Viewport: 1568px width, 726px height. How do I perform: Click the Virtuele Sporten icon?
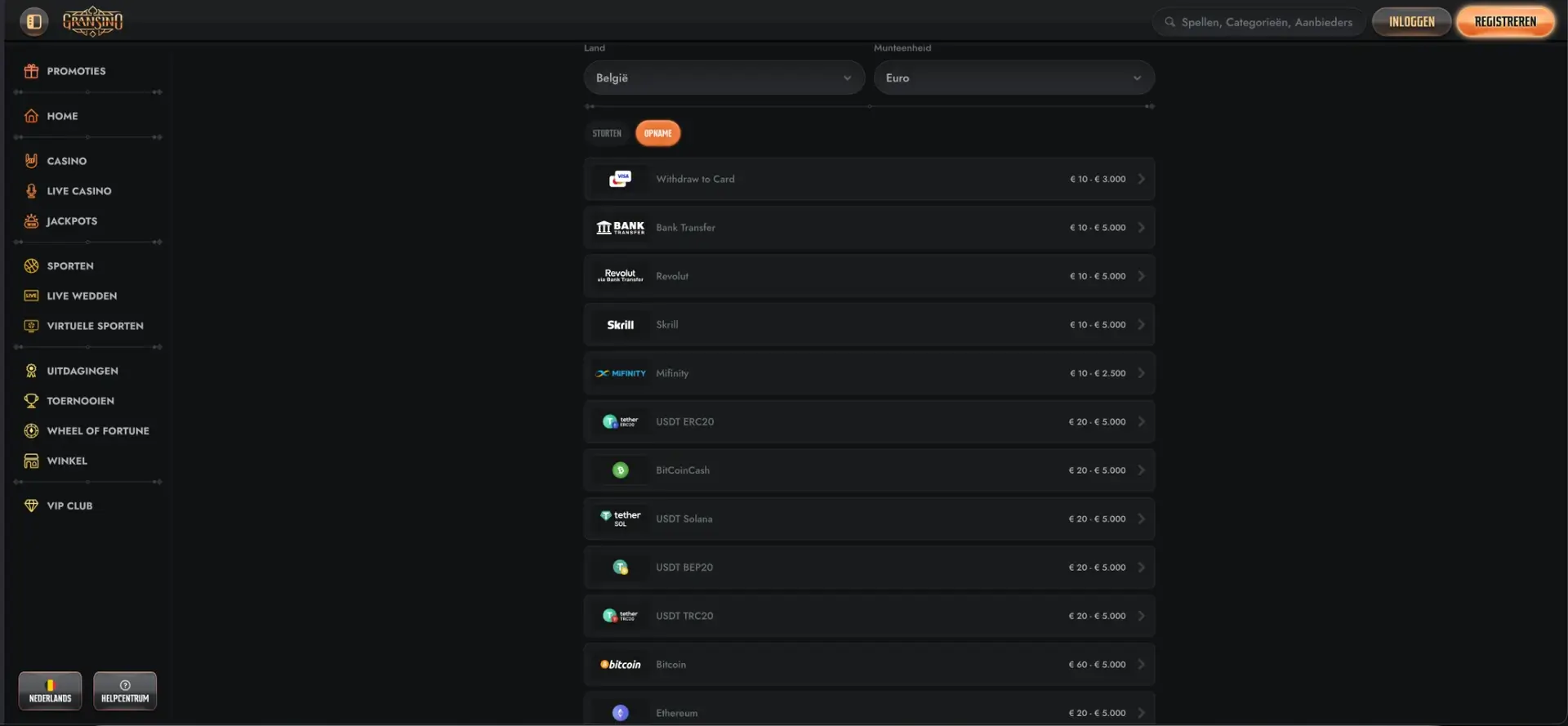click(31, 326)
